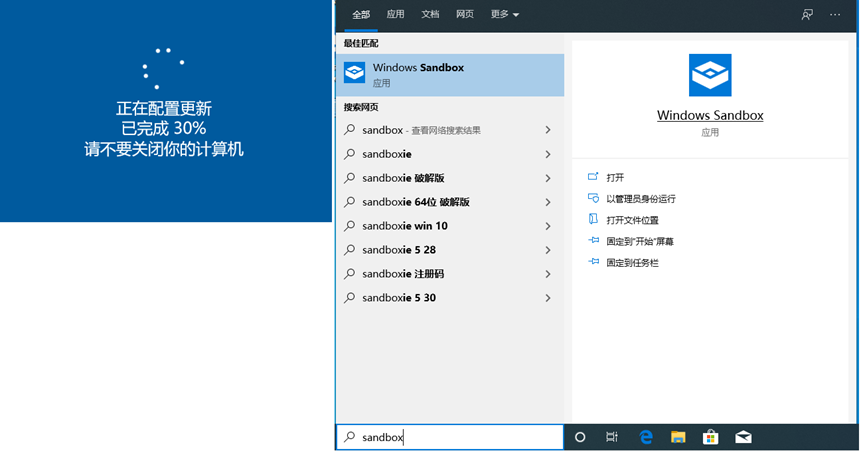
Task: Select the 'sandboxie' suggestion text
Action: 386,154
